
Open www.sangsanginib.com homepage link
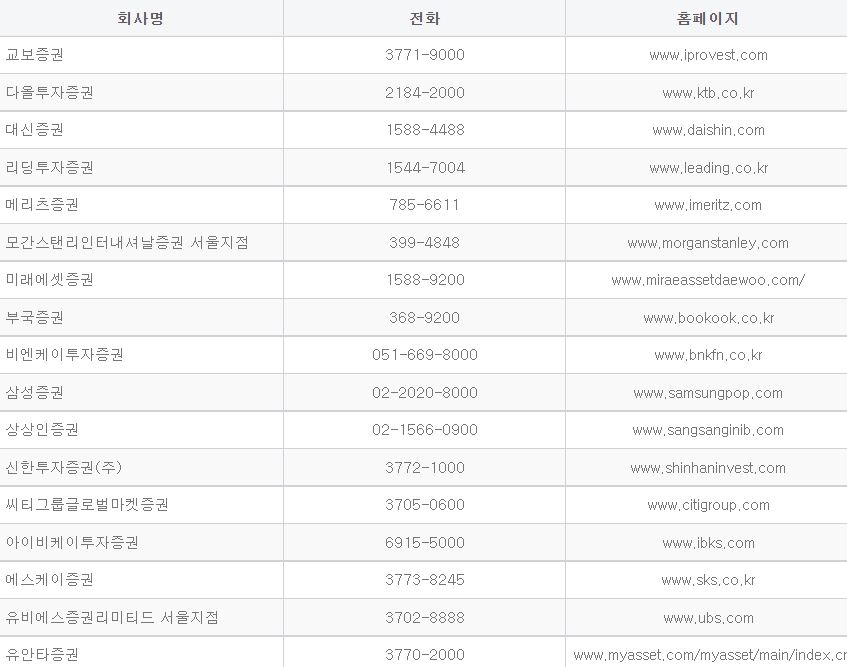coord(708,430)
